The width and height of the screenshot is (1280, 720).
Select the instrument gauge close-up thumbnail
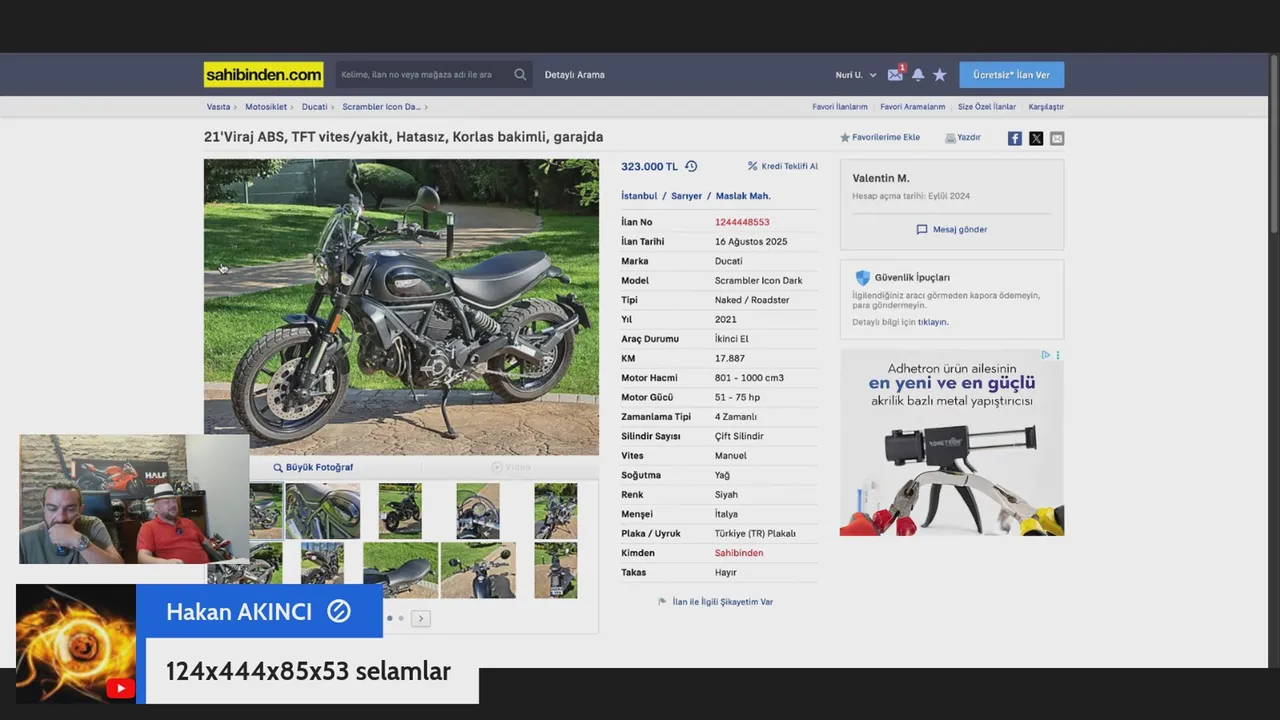point(478,511)
